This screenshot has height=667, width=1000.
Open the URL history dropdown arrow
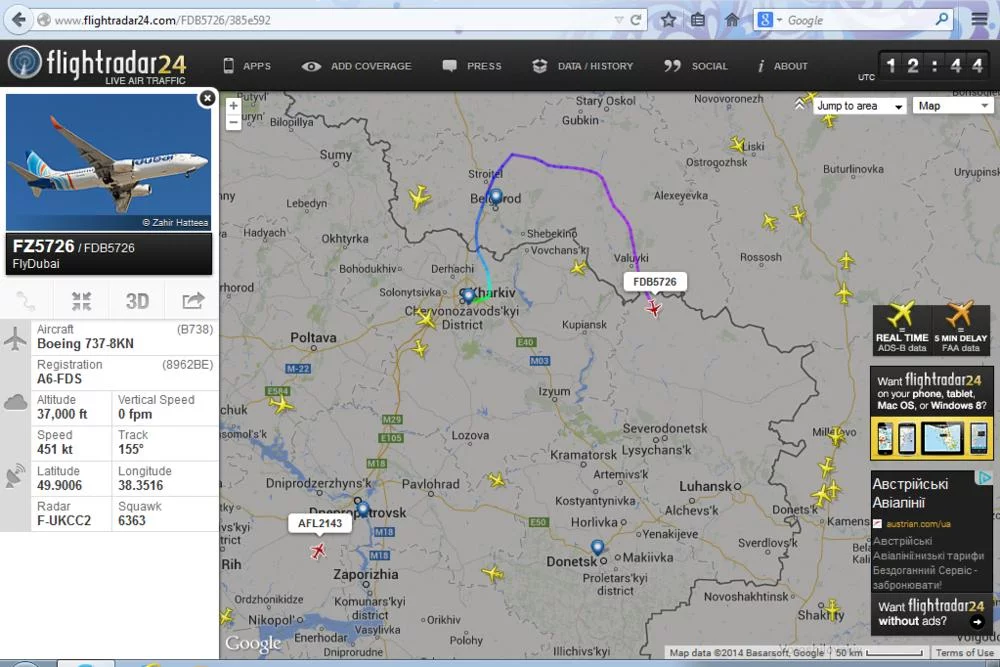tap(619, 20)
